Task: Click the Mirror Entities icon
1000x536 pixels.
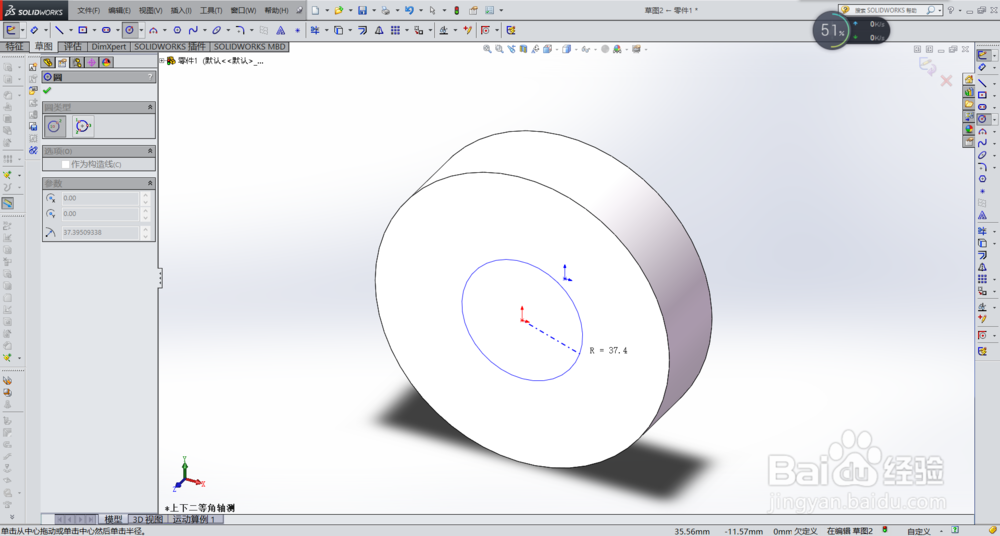Action: click(x=379, y=30)
